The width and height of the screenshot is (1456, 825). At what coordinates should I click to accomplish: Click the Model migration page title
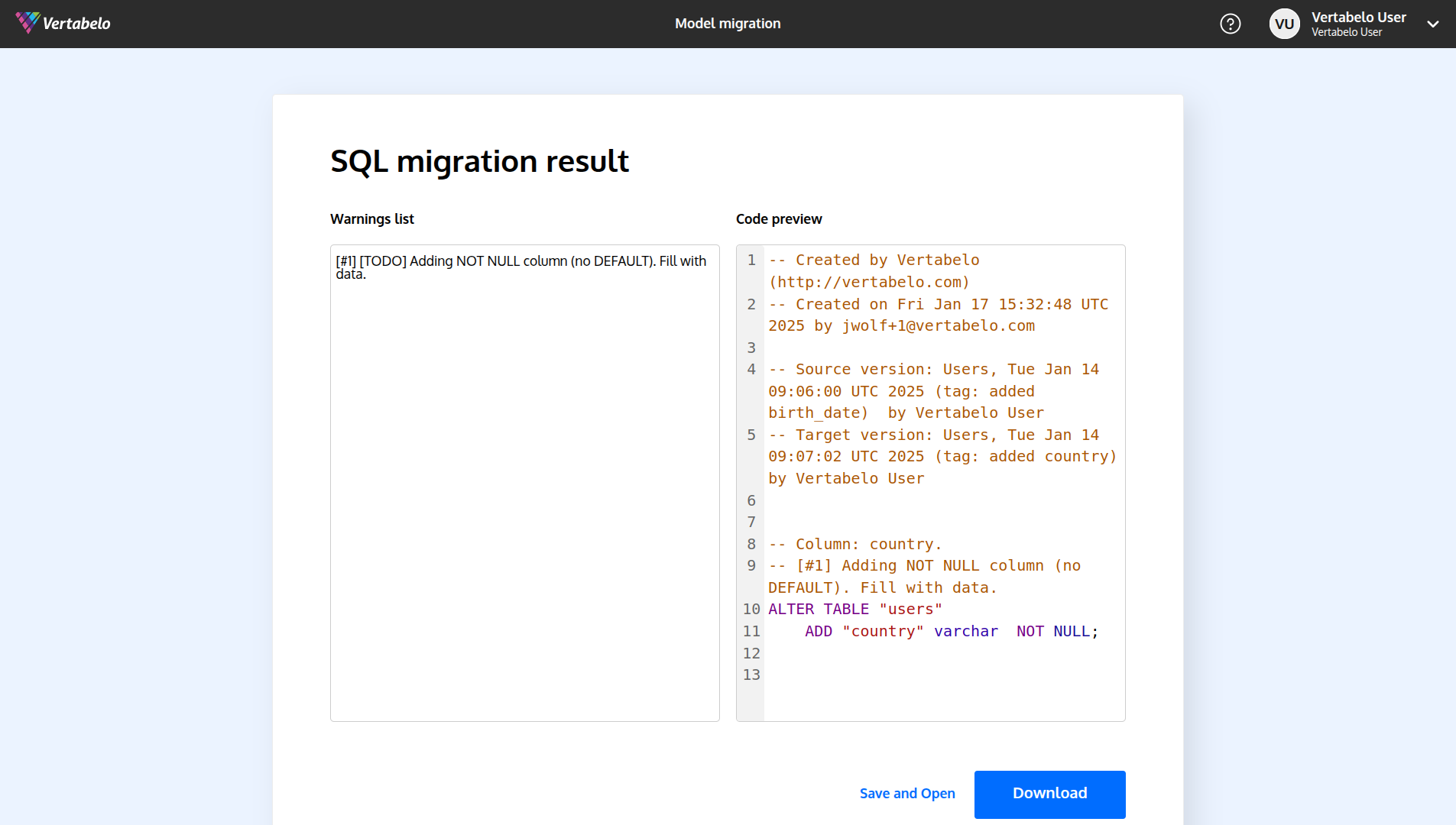coord(728,24)
